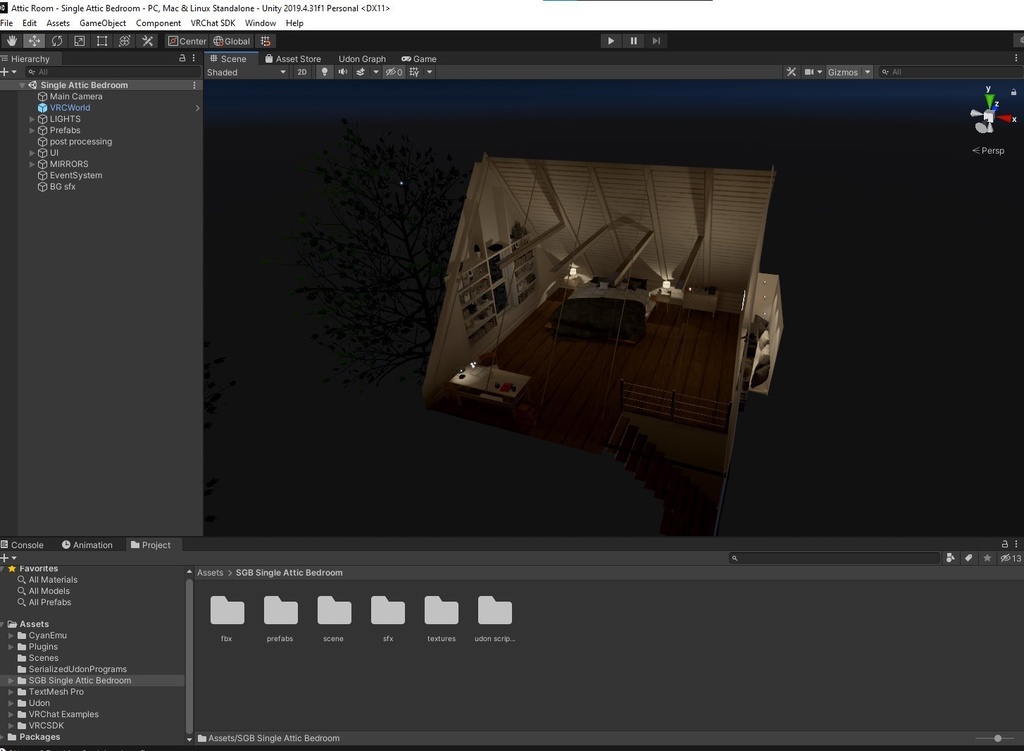The width and height of the screenshot is (1024, 751).
Task: Toggle Center pivot mode to Pivot
Action: (x=186, y=41)
